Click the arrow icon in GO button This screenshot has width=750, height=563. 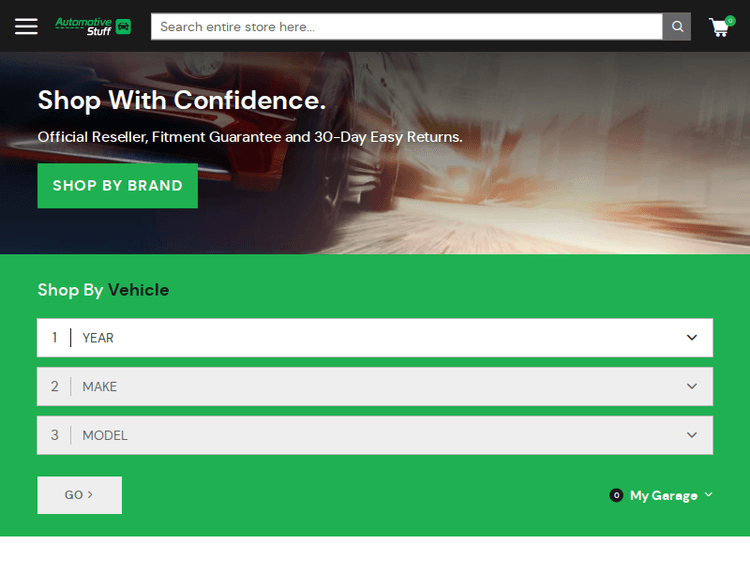pos(90,495)
